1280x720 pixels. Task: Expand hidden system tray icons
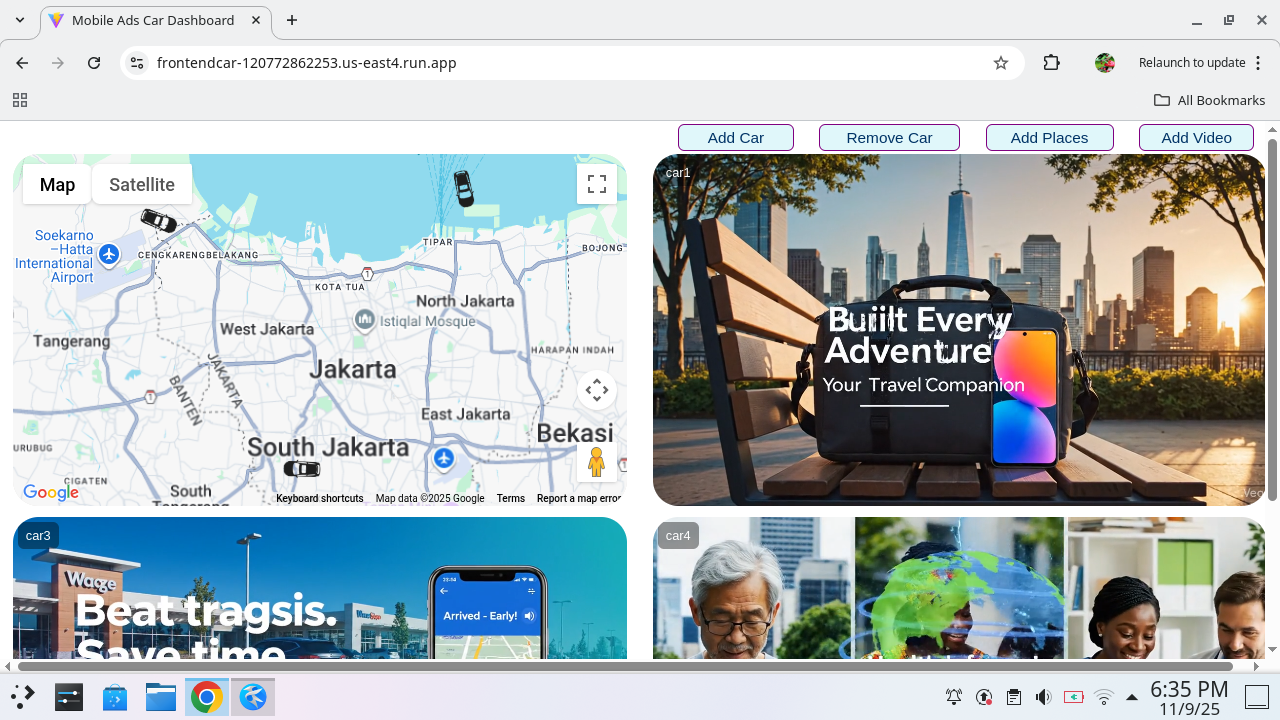click(1132, 697)
